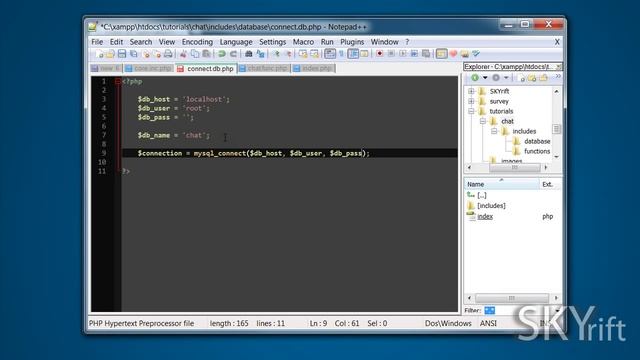Click the Redo arrow icon
The image size is (640, 360).
(x=233, y=54)
